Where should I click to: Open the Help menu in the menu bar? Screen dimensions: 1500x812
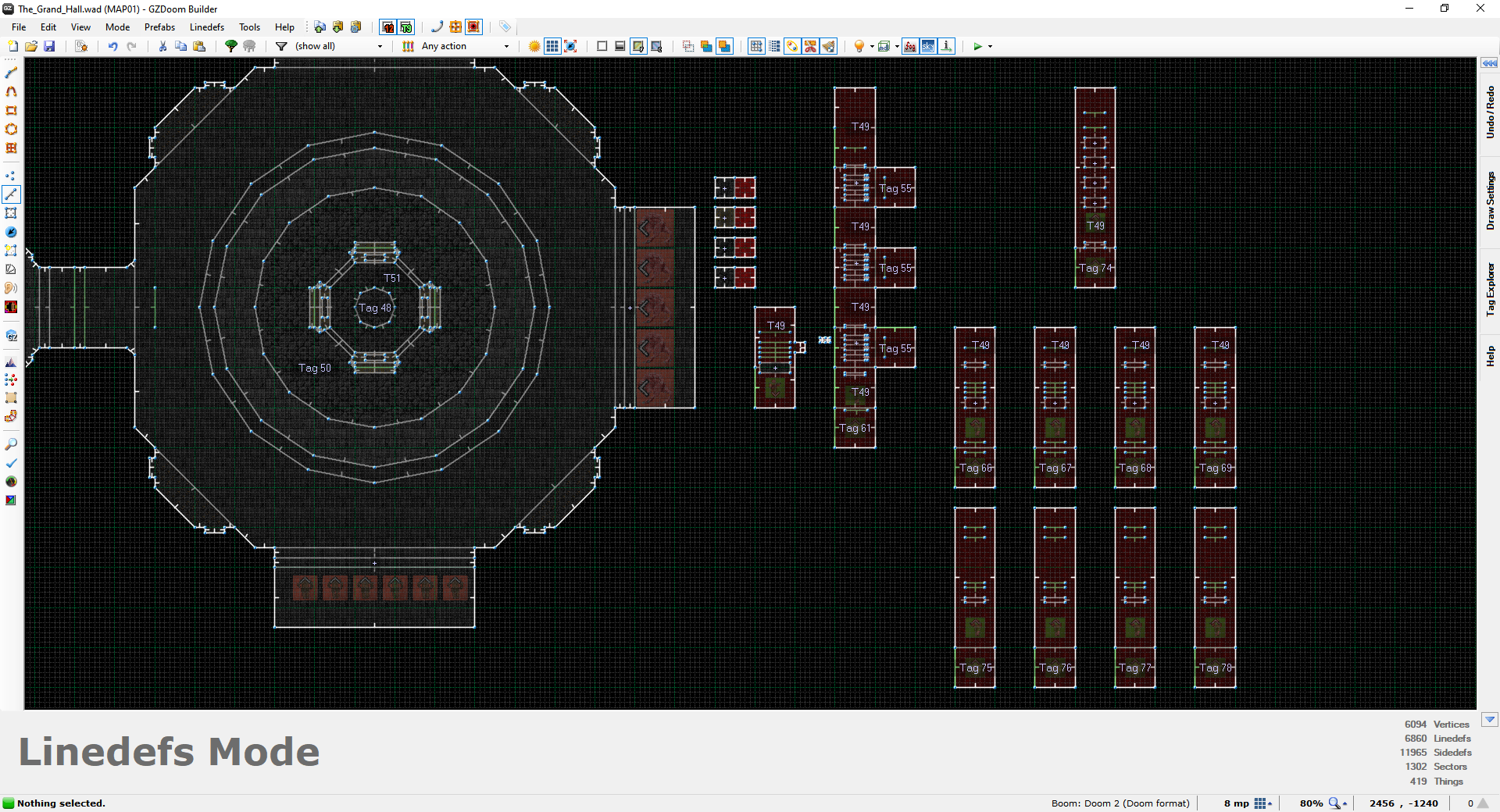284,27
